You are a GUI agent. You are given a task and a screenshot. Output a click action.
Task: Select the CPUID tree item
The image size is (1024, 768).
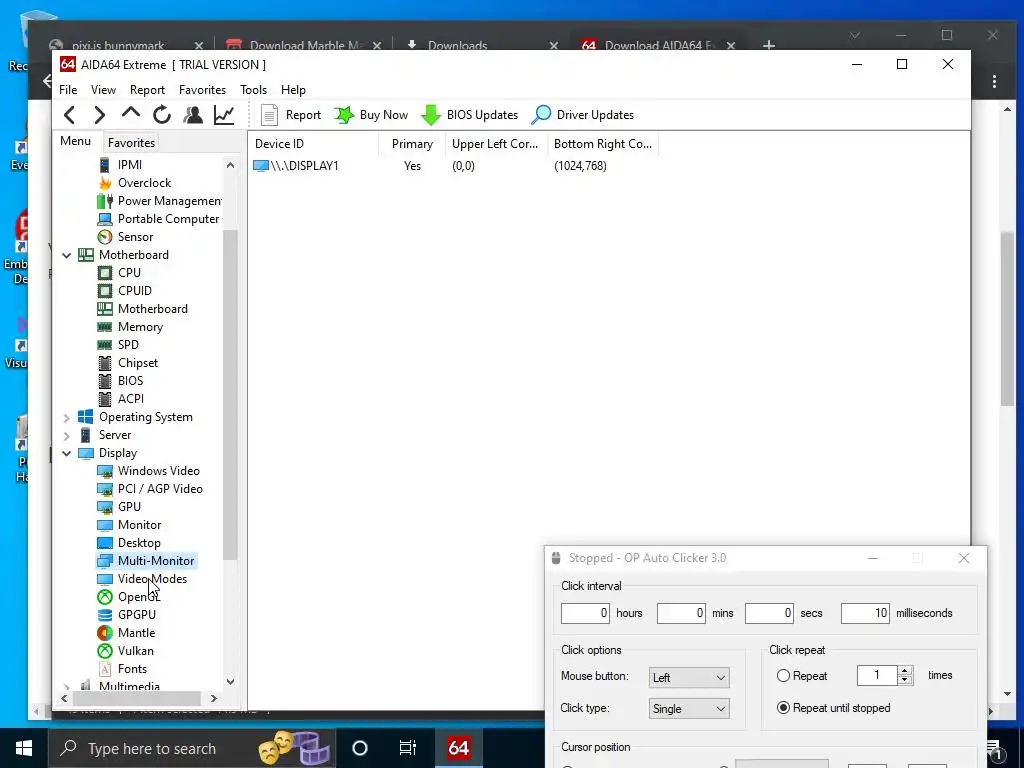125,291
